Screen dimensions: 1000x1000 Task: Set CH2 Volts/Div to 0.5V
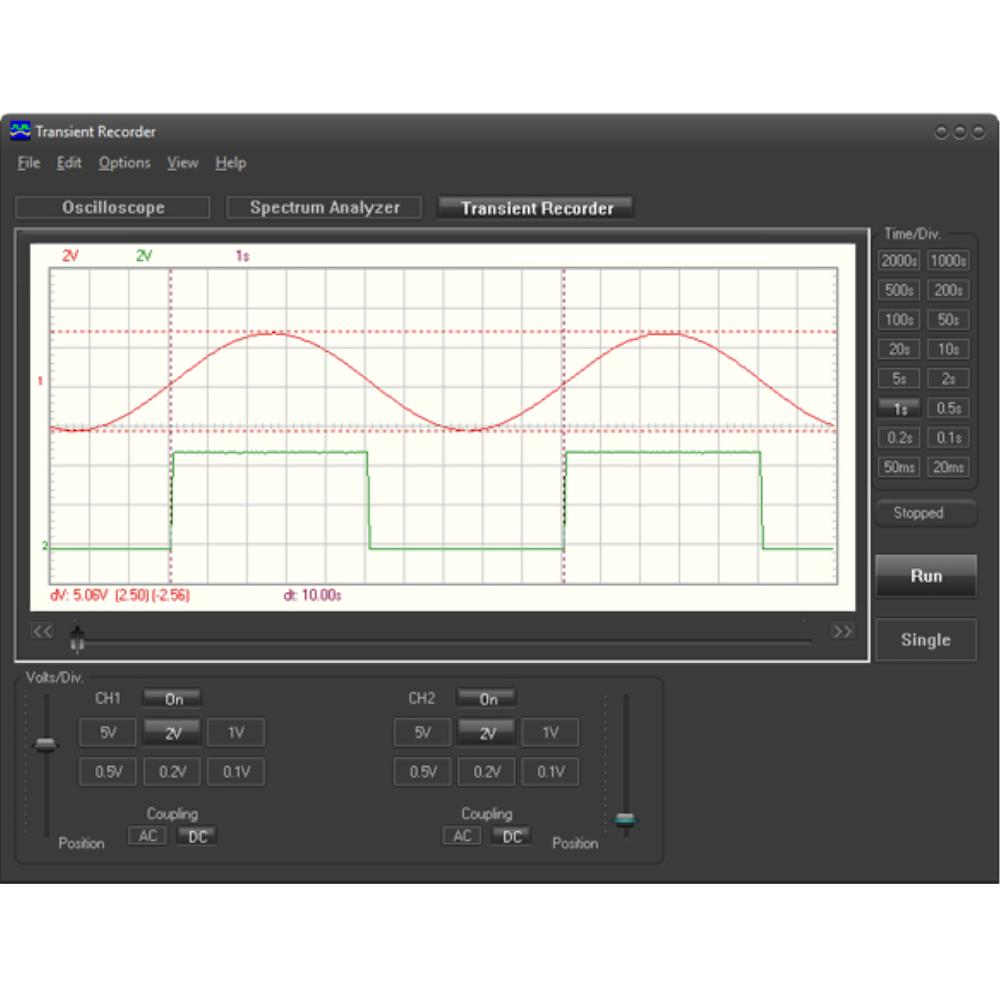(422, 772)
